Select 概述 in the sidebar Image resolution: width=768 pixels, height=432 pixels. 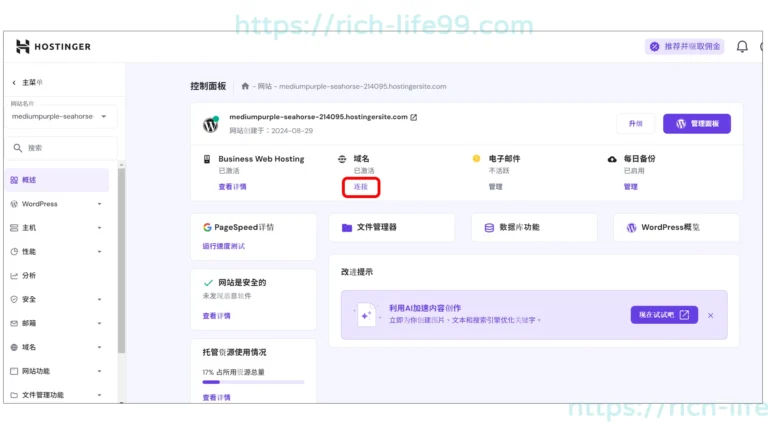tap(58, 180)
